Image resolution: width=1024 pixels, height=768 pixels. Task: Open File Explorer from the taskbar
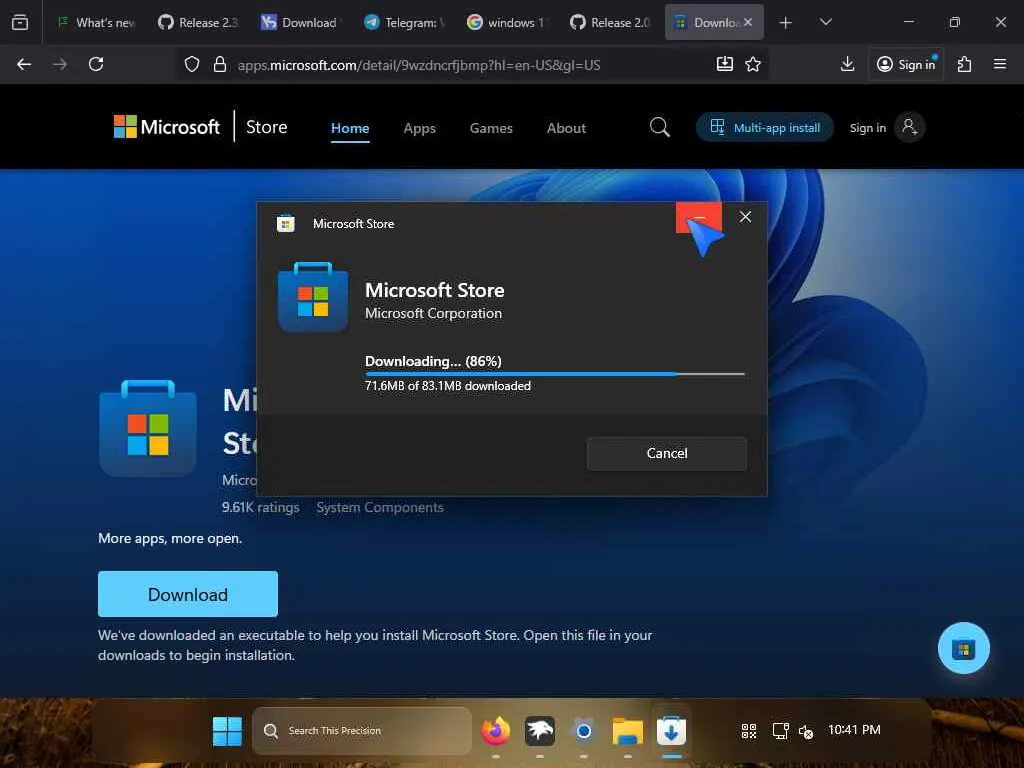pos(628,731)
